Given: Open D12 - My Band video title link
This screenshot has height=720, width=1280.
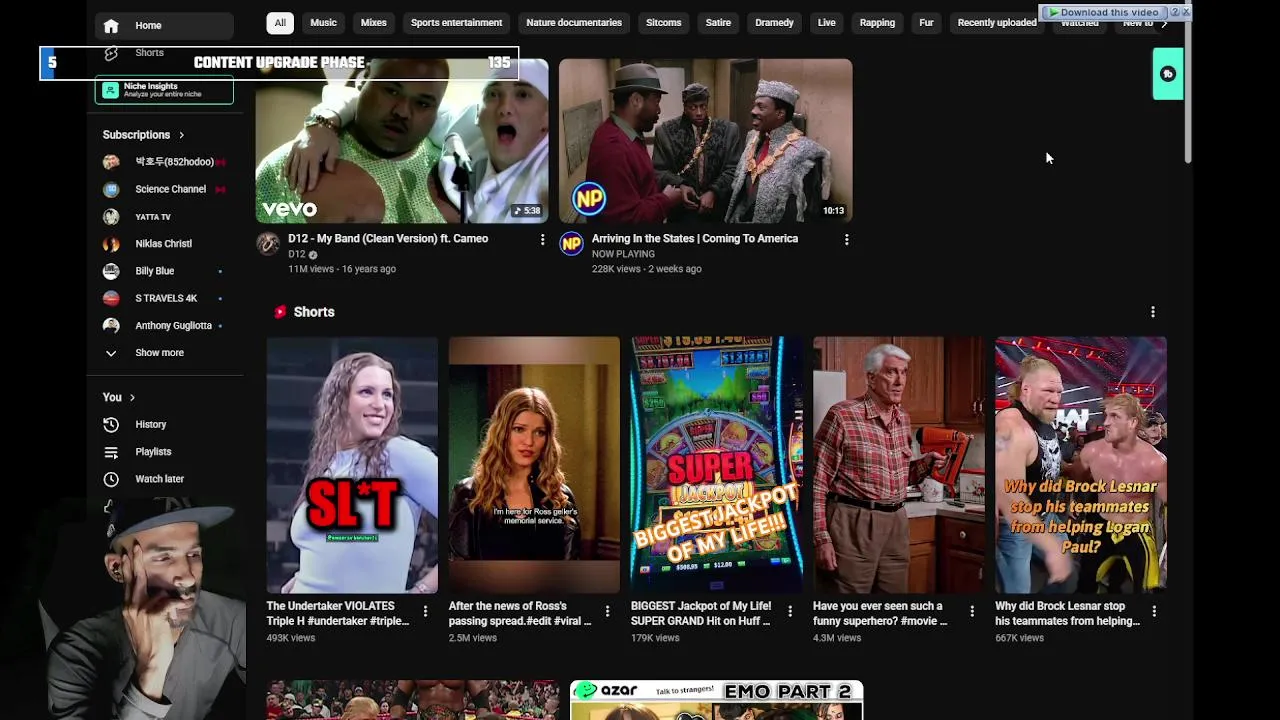Looking at the screenshot, I should coord(388,239).
